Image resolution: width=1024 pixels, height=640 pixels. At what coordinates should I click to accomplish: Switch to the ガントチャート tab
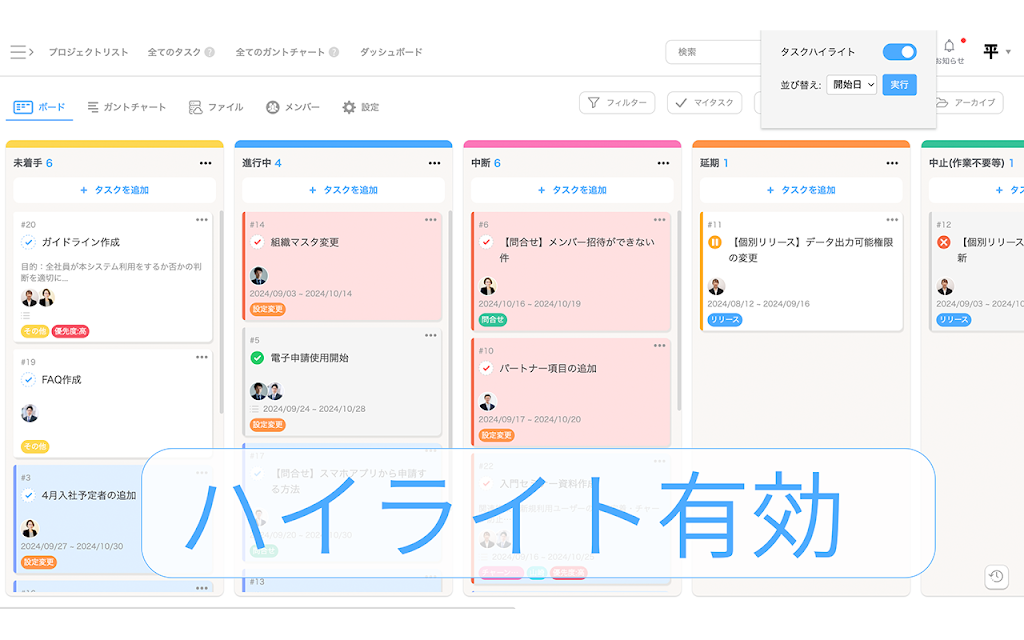pos(127,107)
